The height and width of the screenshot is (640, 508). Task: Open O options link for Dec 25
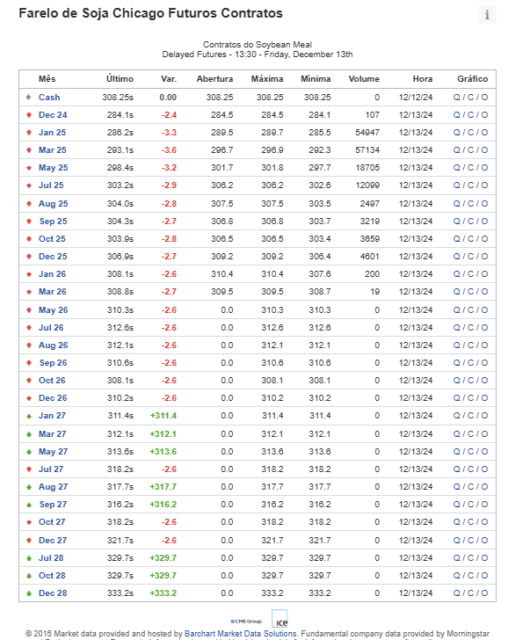click(484, 257)
